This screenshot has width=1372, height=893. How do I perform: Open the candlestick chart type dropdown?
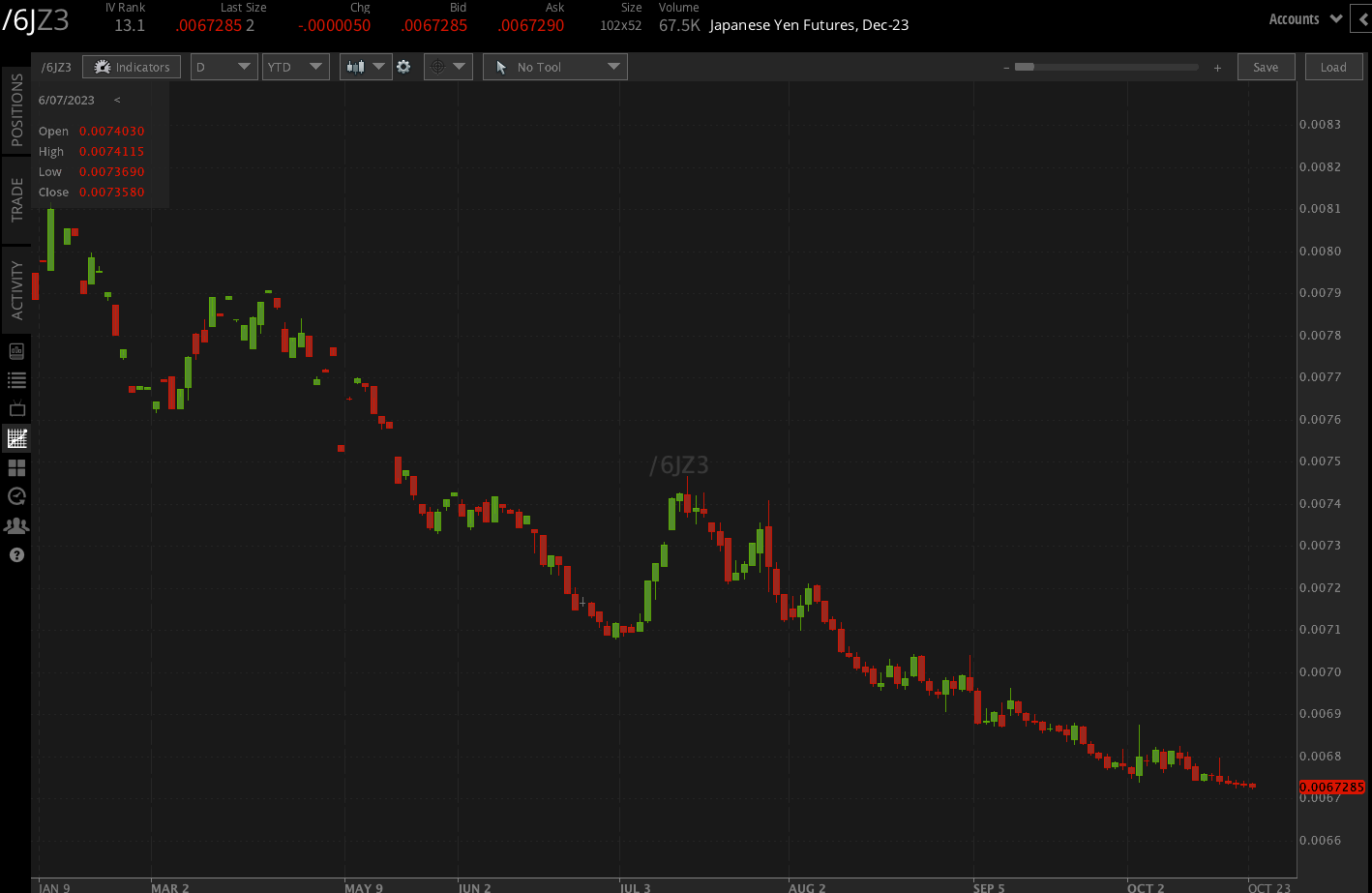pyautogui.click(x=366, y=67)
